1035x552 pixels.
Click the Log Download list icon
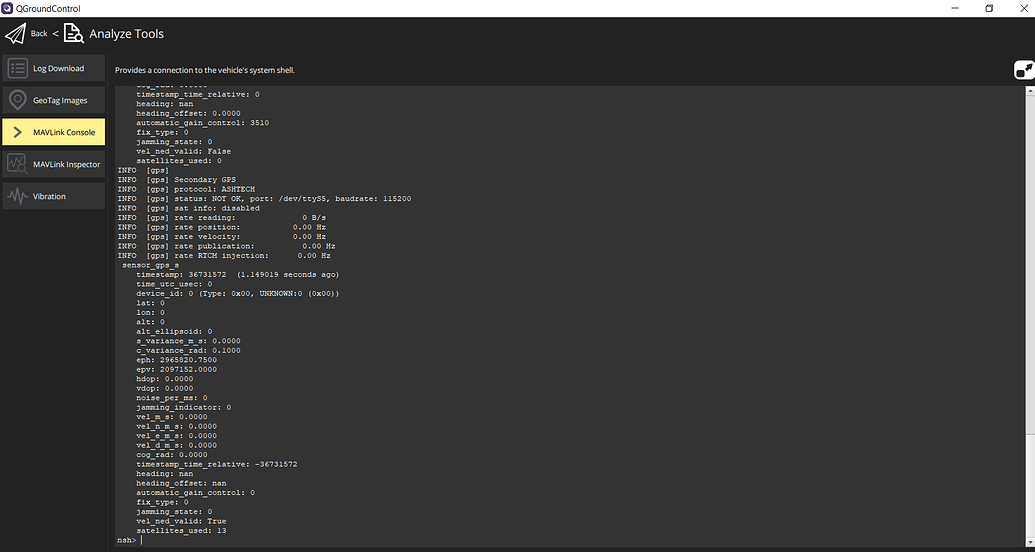[17, 69]
